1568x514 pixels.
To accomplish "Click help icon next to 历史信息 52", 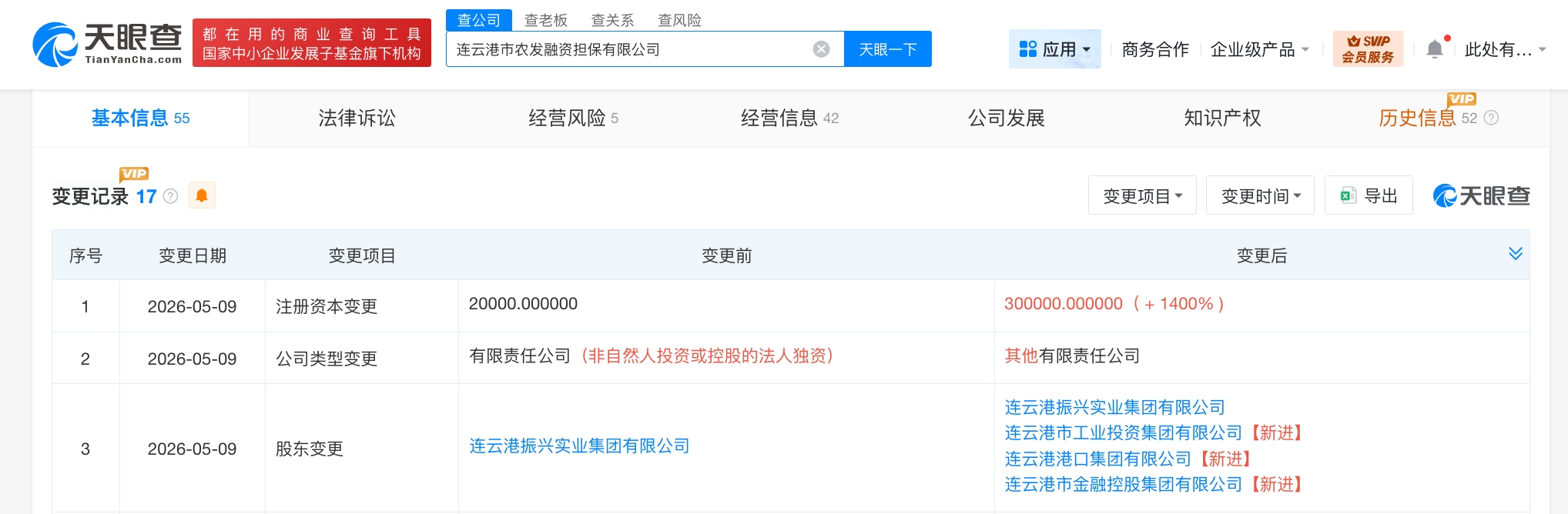I will (1491, 118).
